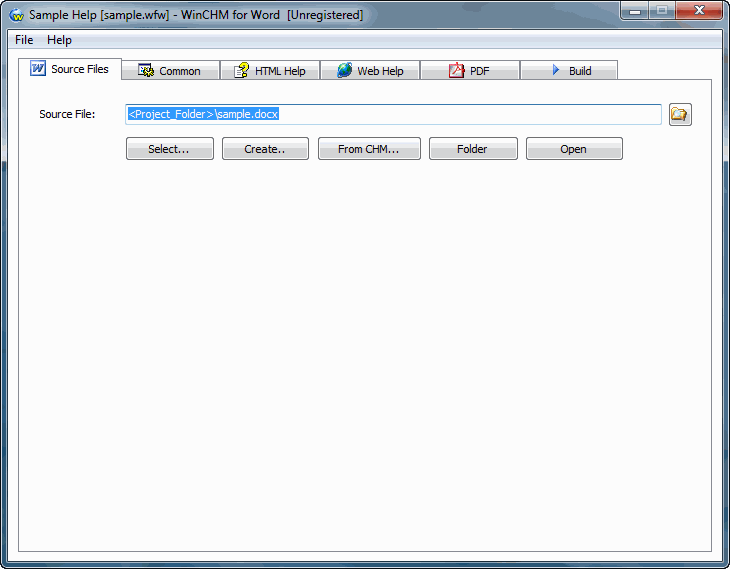
Task: Click the Open button
Action: tap(574, 149)
